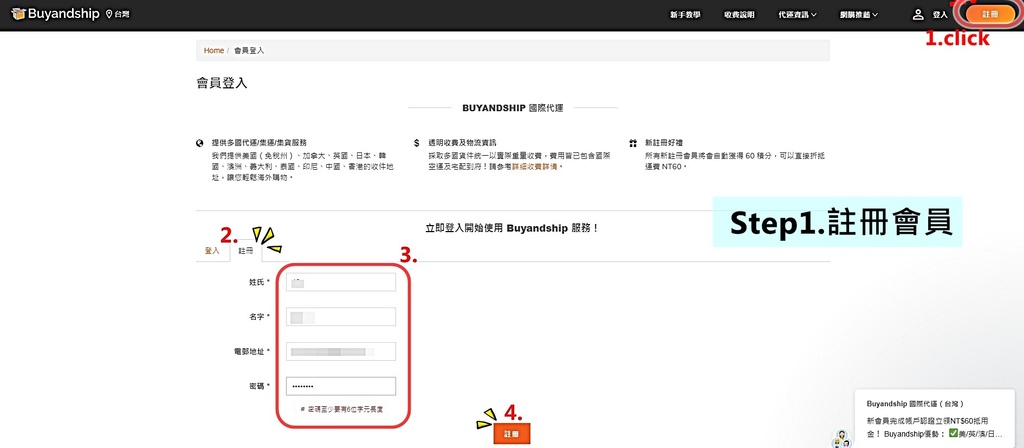Click the 台灣 location pin icon
The width and height of the screenshot is (1024, 448).
(x=109, y=14)
